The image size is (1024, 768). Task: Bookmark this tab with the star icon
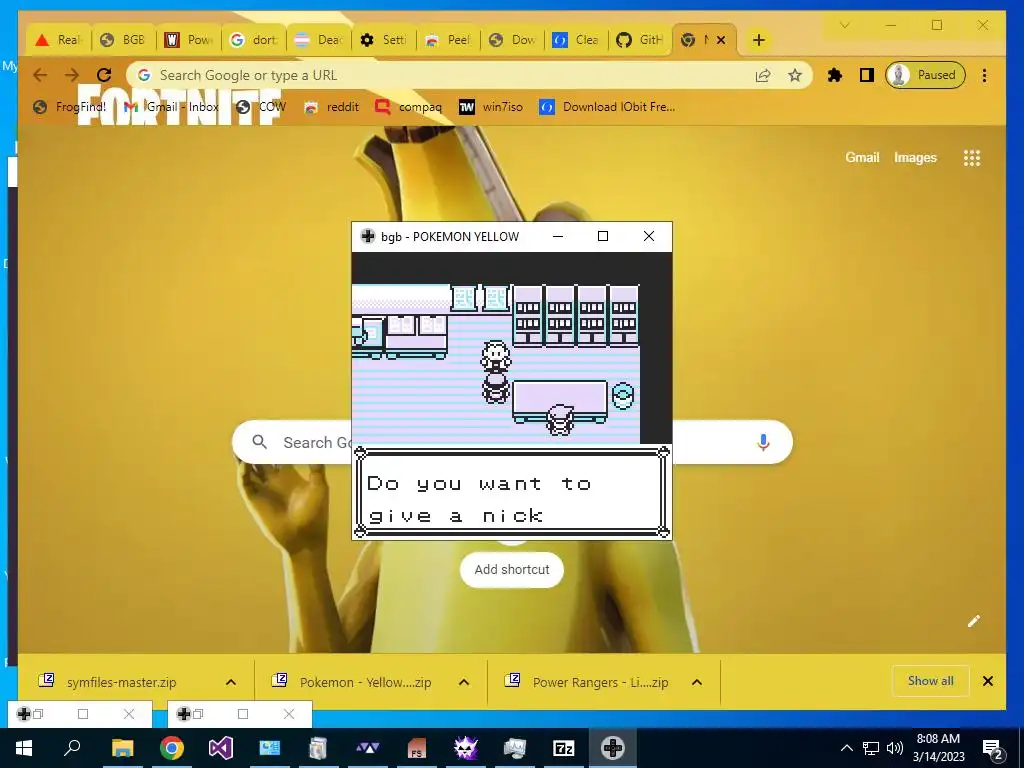pos(795,75)
